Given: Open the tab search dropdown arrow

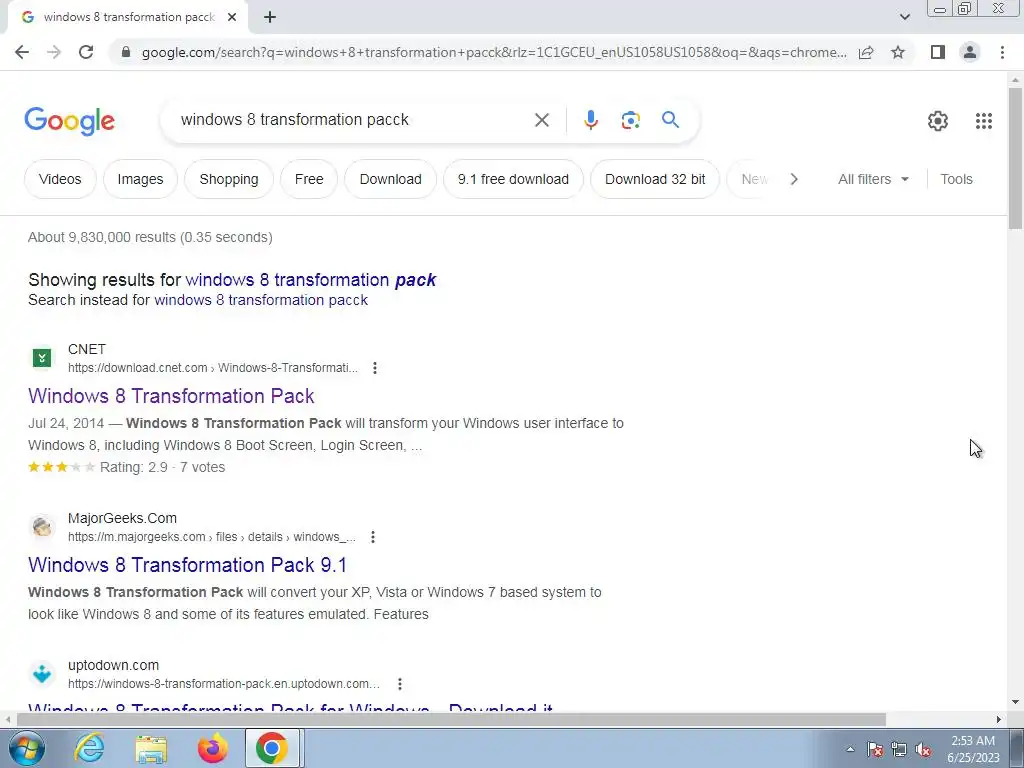Looking at the screenshot, I should click(x=904, y=17).
